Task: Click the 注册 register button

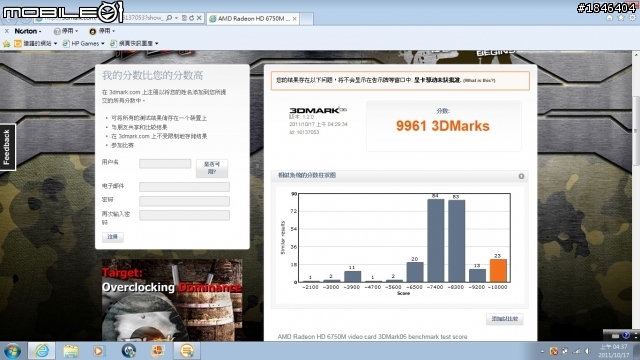Action: (x=113, y=237)
